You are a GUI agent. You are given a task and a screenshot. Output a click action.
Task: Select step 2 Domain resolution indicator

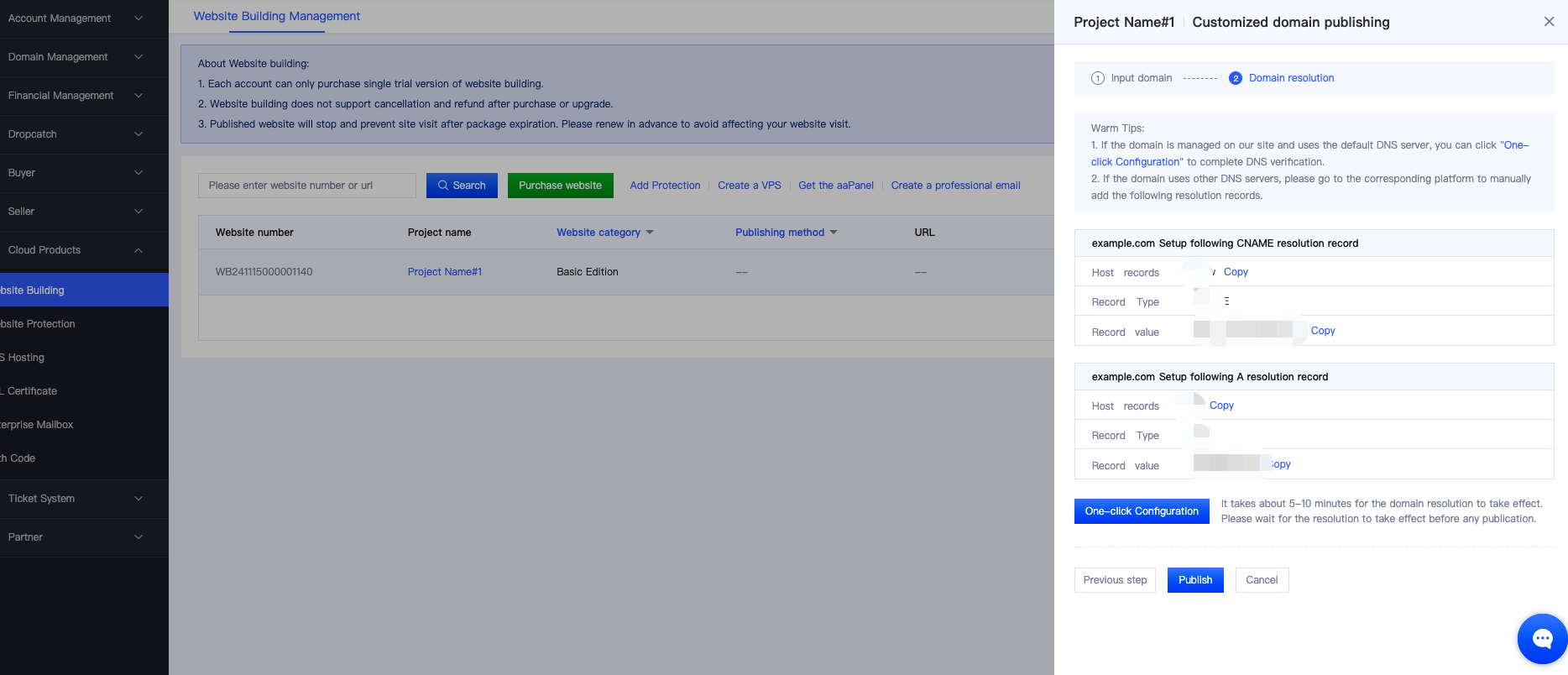1282,78
